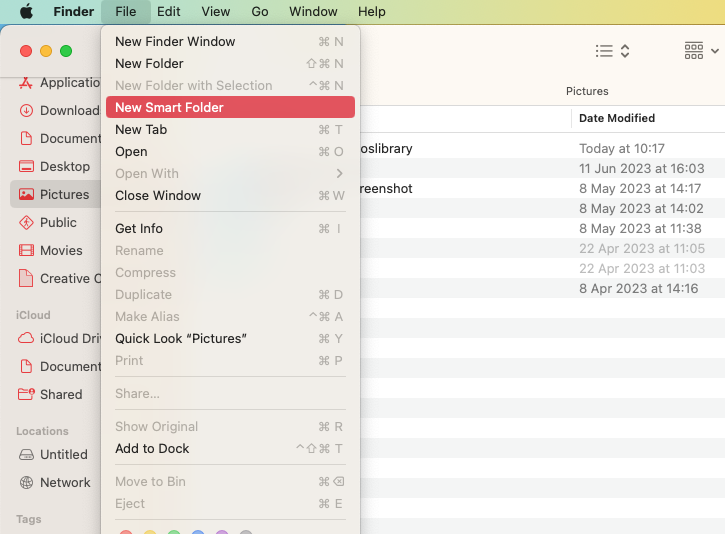Select the row dated 8 May 2023 at 11:38
Viewport: 725px width, 534px height.
click(543, 228)
